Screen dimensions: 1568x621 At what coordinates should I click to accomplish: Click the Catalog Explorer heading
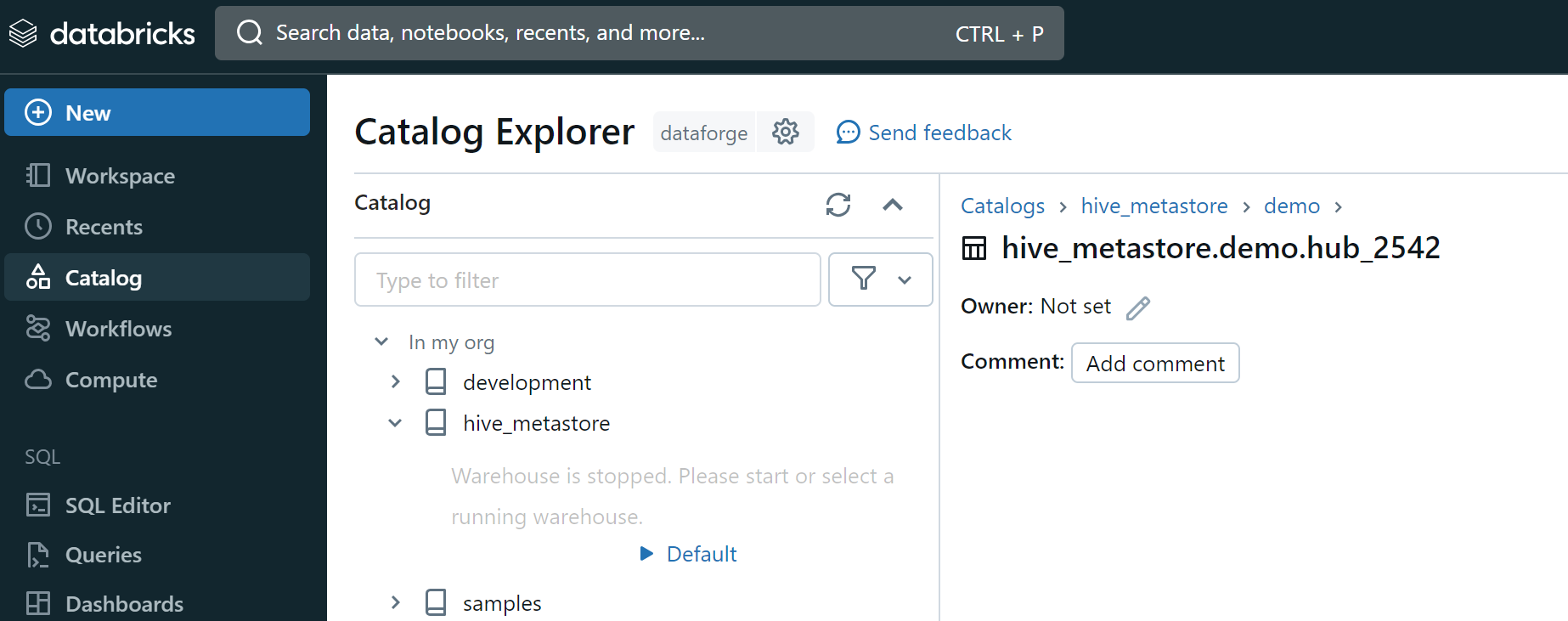click(x=494, y=132)
